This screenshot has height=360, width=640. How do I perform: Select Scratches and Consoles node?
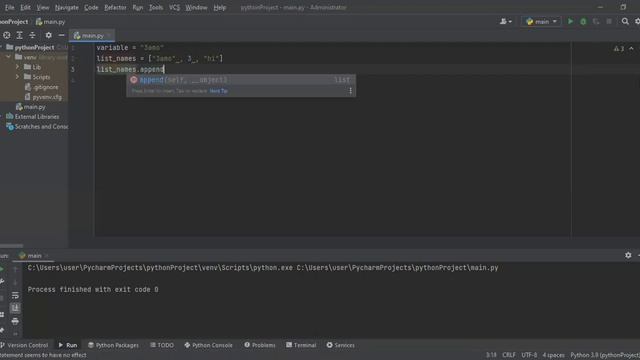pos(37,127)
